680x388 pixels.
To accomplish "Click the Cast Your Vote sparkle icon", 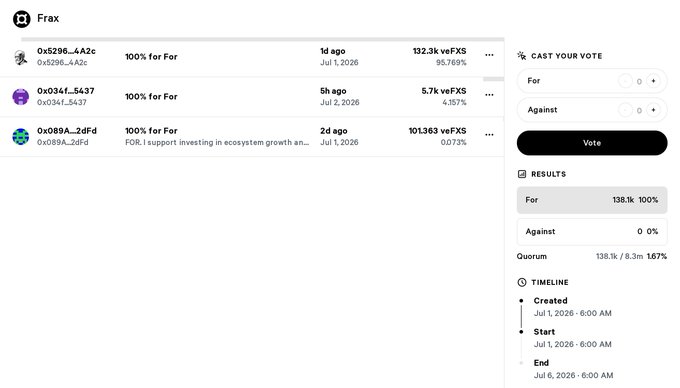I will point(522,56).
